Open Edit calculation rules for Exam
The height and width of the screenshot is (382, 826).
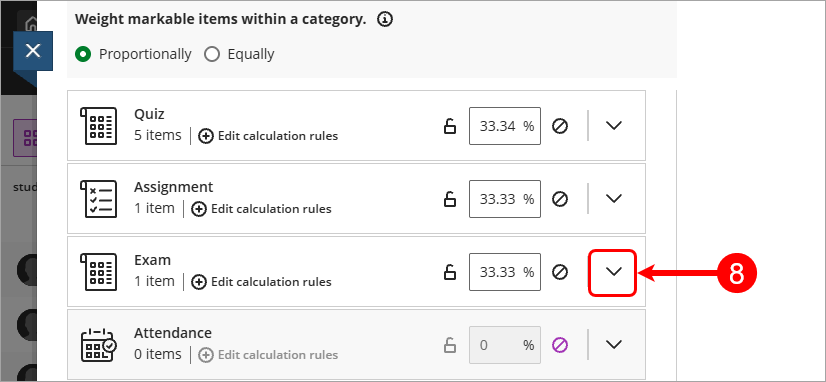[261, 282]
